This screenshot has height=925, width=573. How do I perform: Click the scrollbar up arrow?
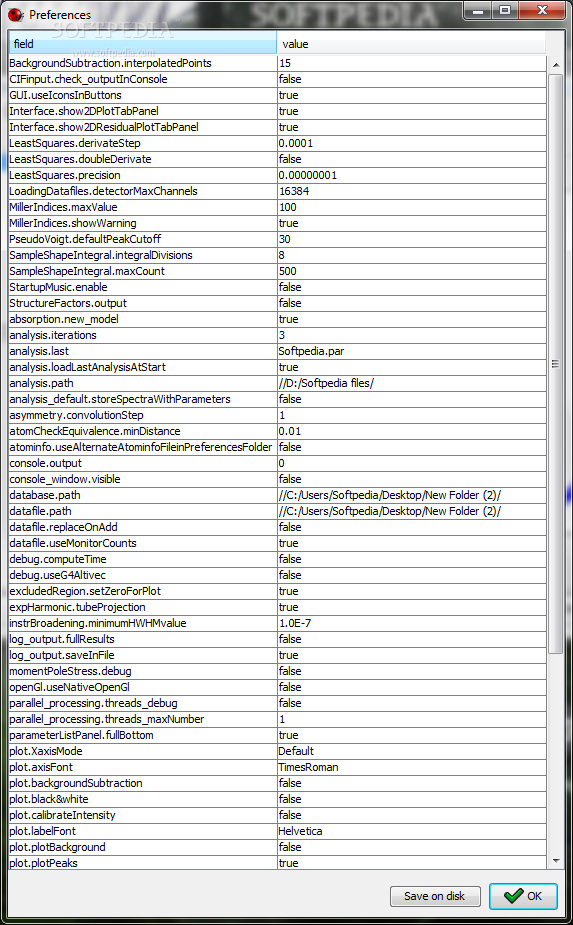click(x=556, y=65)
